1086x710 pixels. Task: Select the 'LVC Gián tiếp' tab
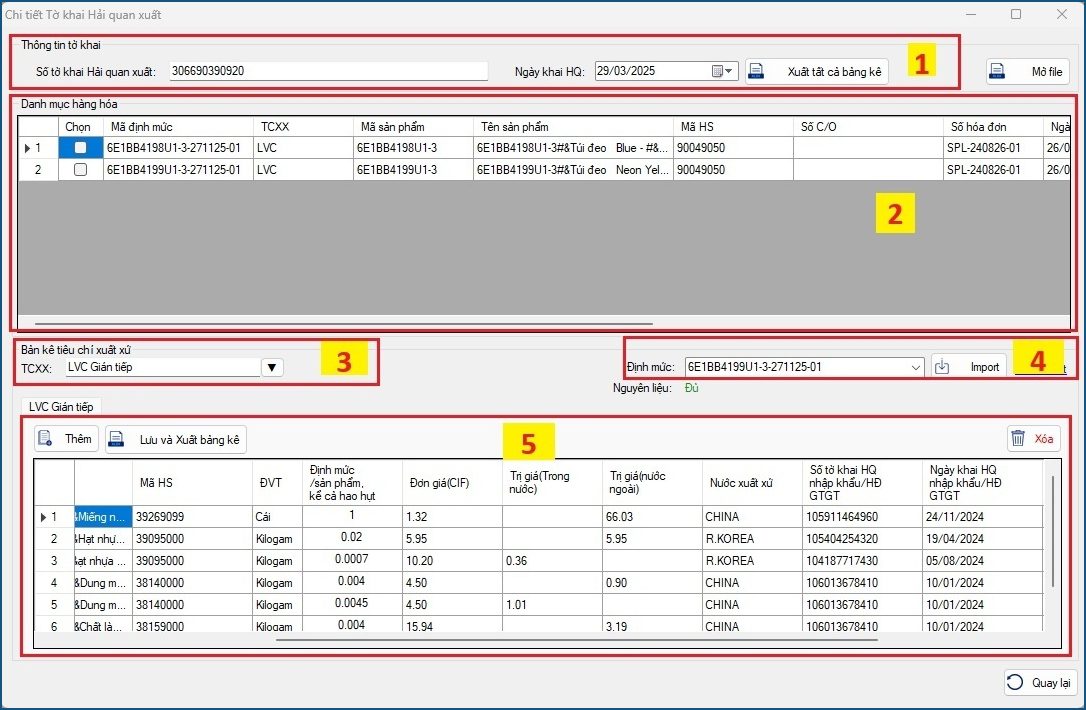[x=59, y=406]
